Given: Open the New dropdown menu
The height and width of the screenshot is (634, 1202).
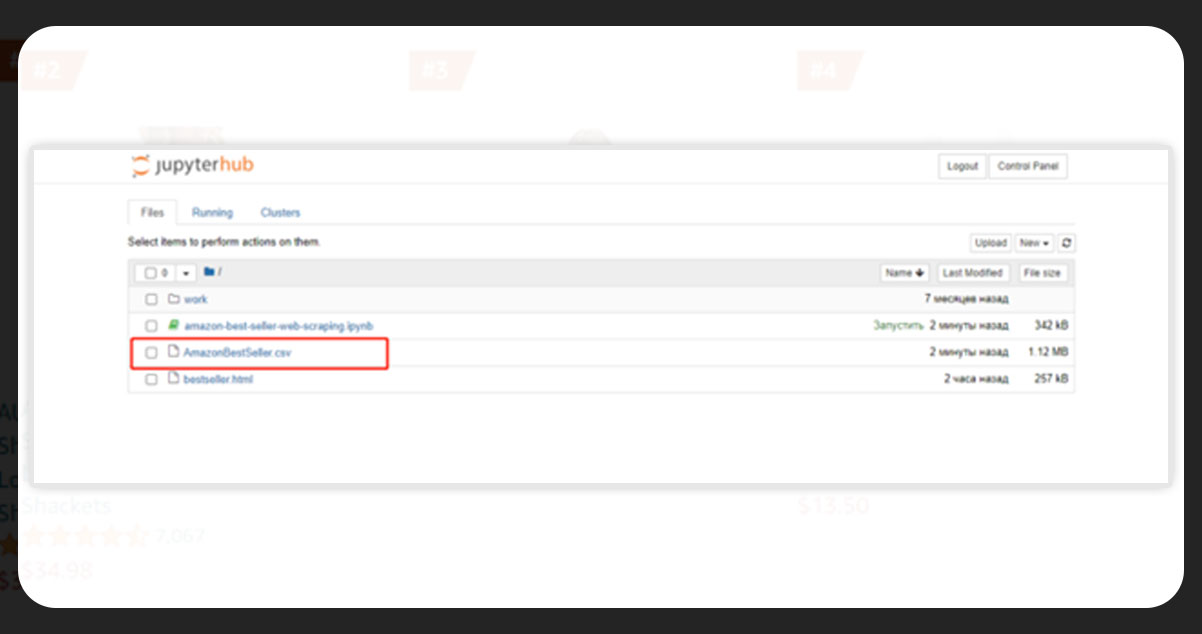Looking at the screenshot, I should click(1033, 243).
